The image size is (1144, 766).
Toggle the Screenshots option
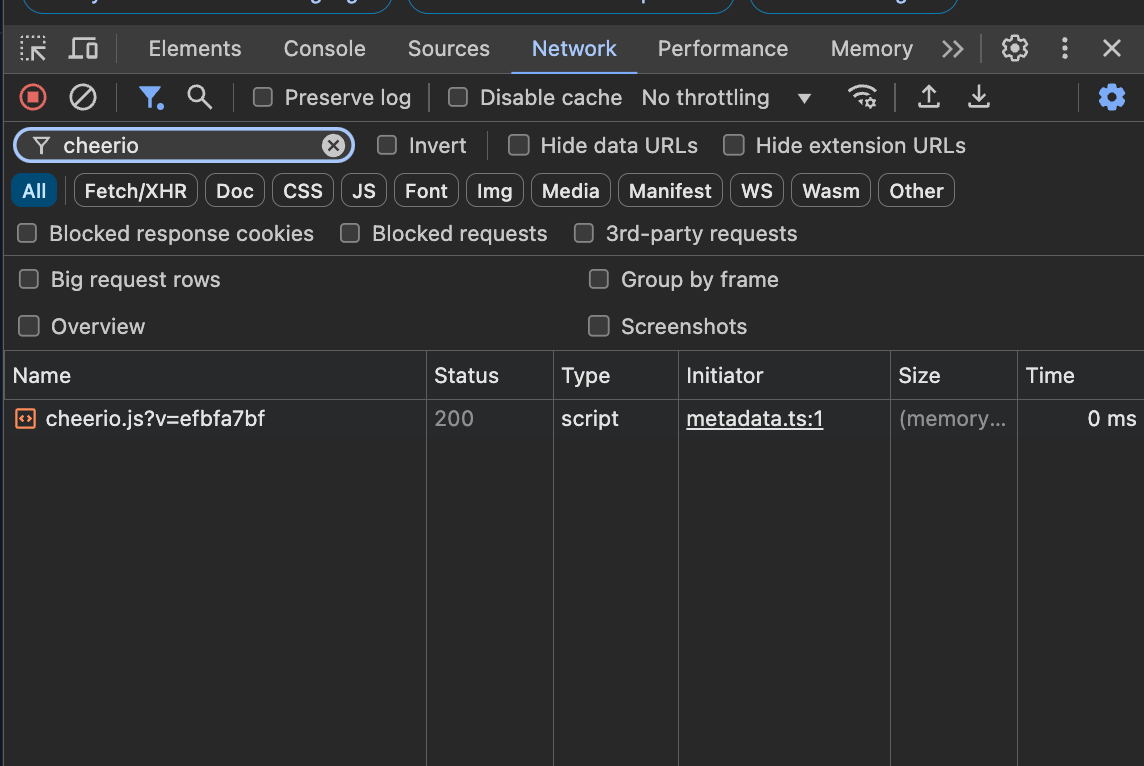[x=599, y=326]
